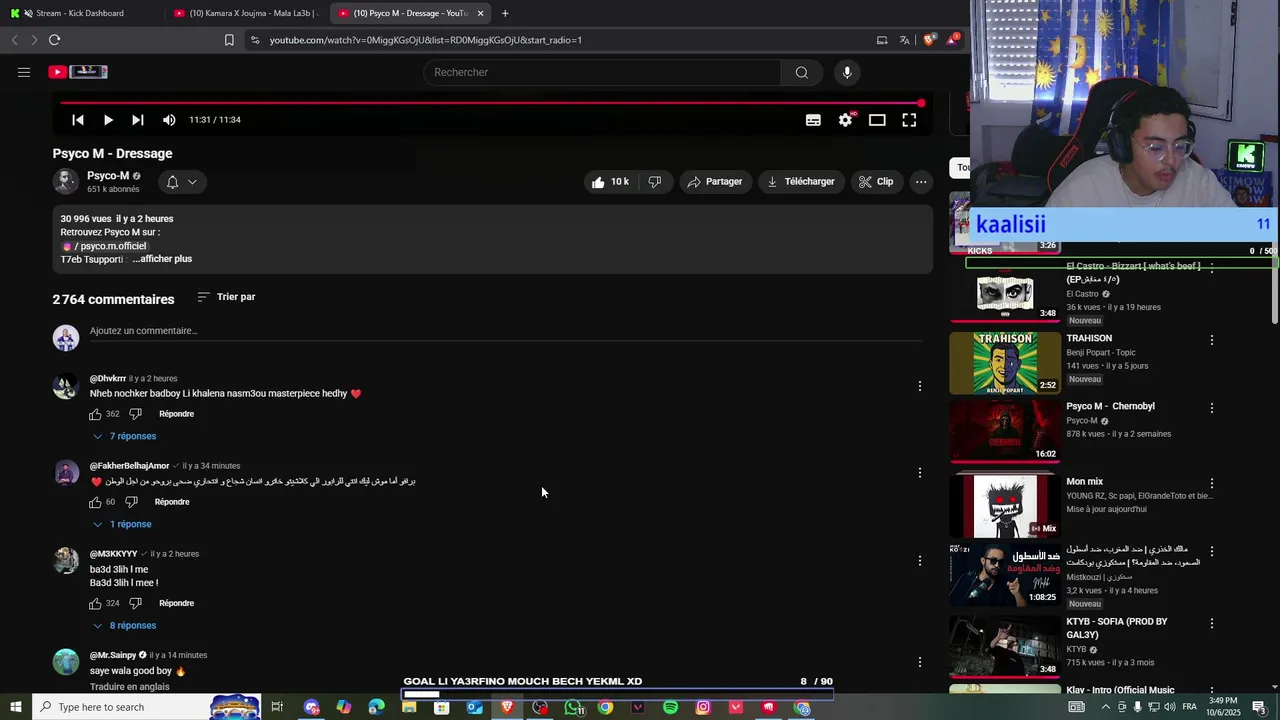Toggle subtitles on the player
Viewport: 1280px width, 720px height.
(813, 120)
